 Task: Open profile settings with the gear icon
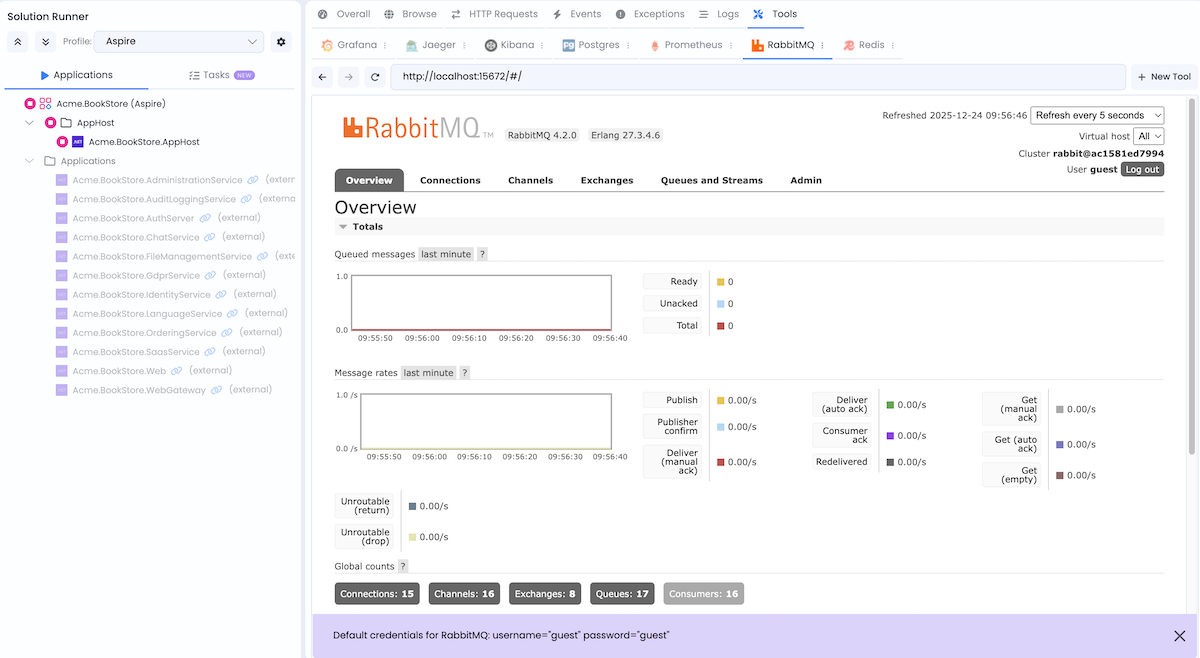(x=280, y=42)
